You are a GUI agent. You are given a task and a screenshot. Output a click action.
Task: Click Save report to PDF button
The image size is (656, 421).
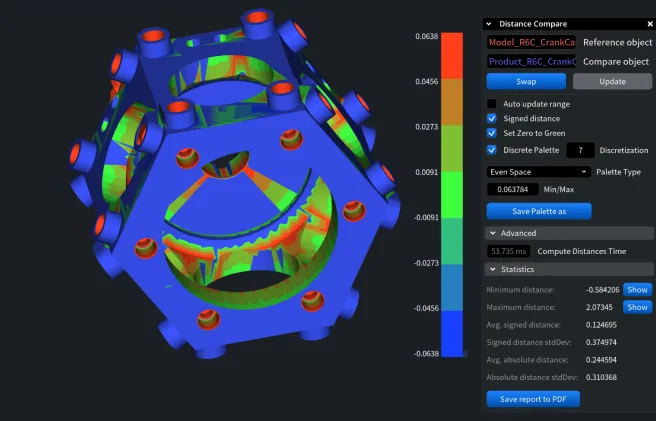(533, 399)
